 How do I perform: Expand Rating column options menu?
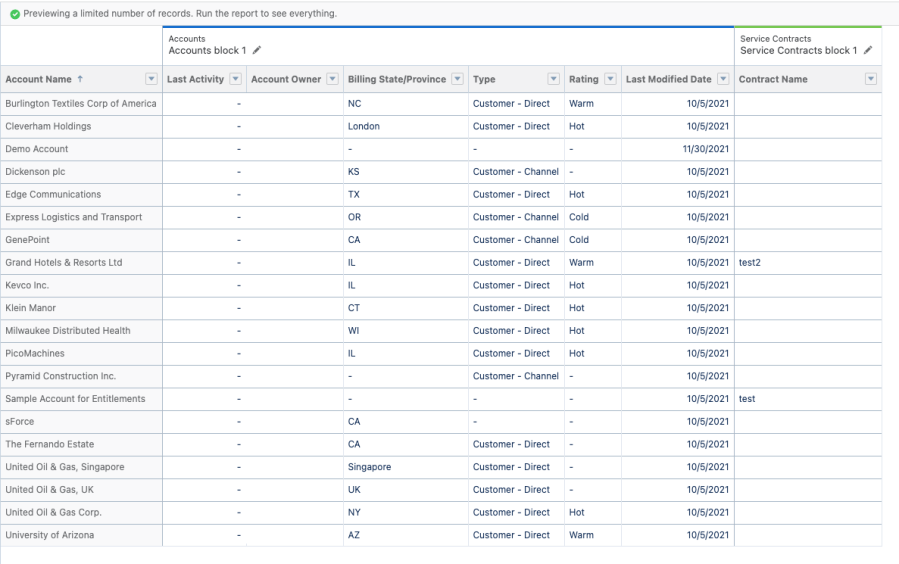click(x=609, y=79)
